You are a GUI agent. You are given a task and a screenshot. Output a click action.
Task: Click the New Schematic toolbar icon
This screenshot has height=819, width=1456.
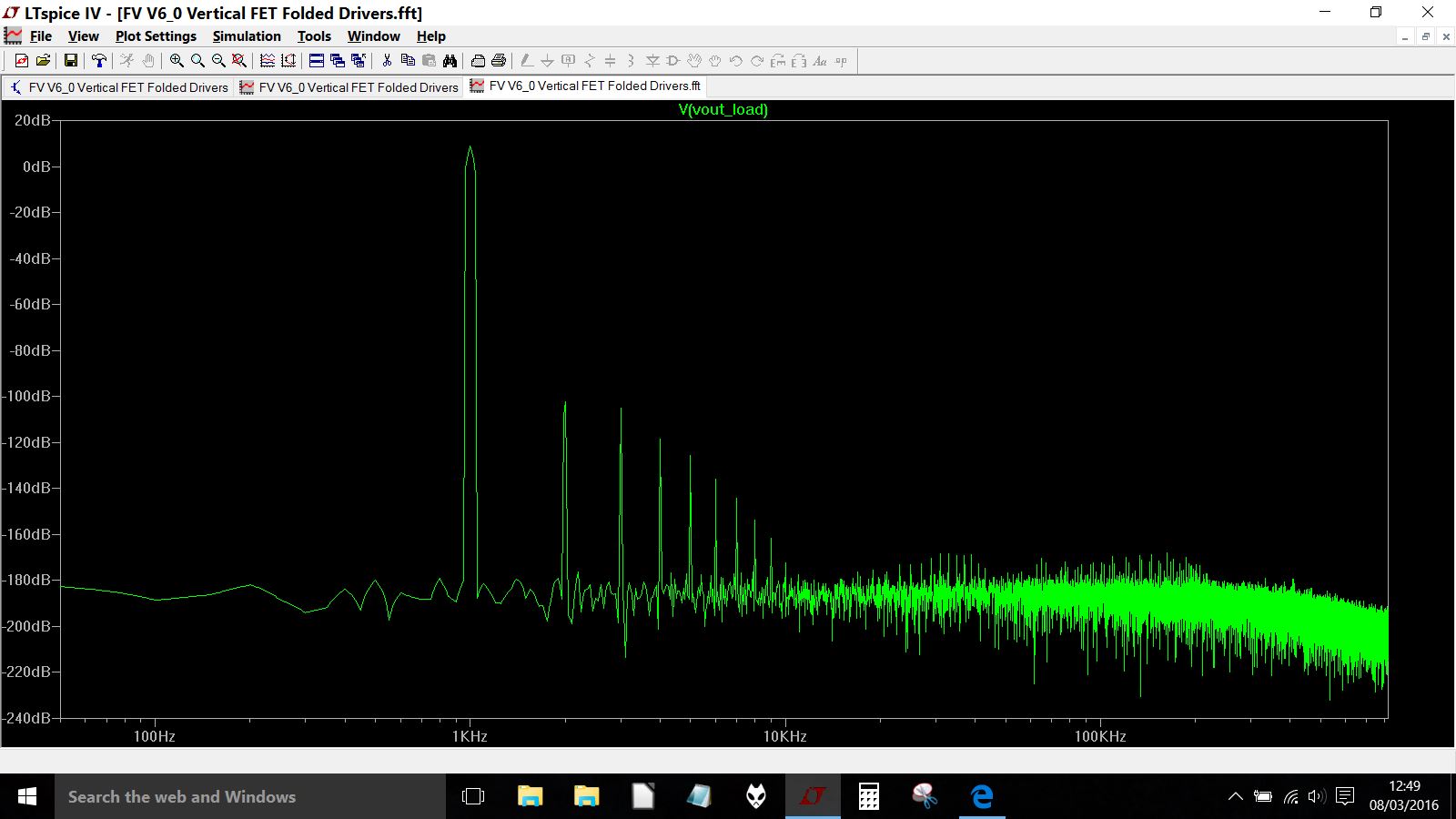point(21,61)
